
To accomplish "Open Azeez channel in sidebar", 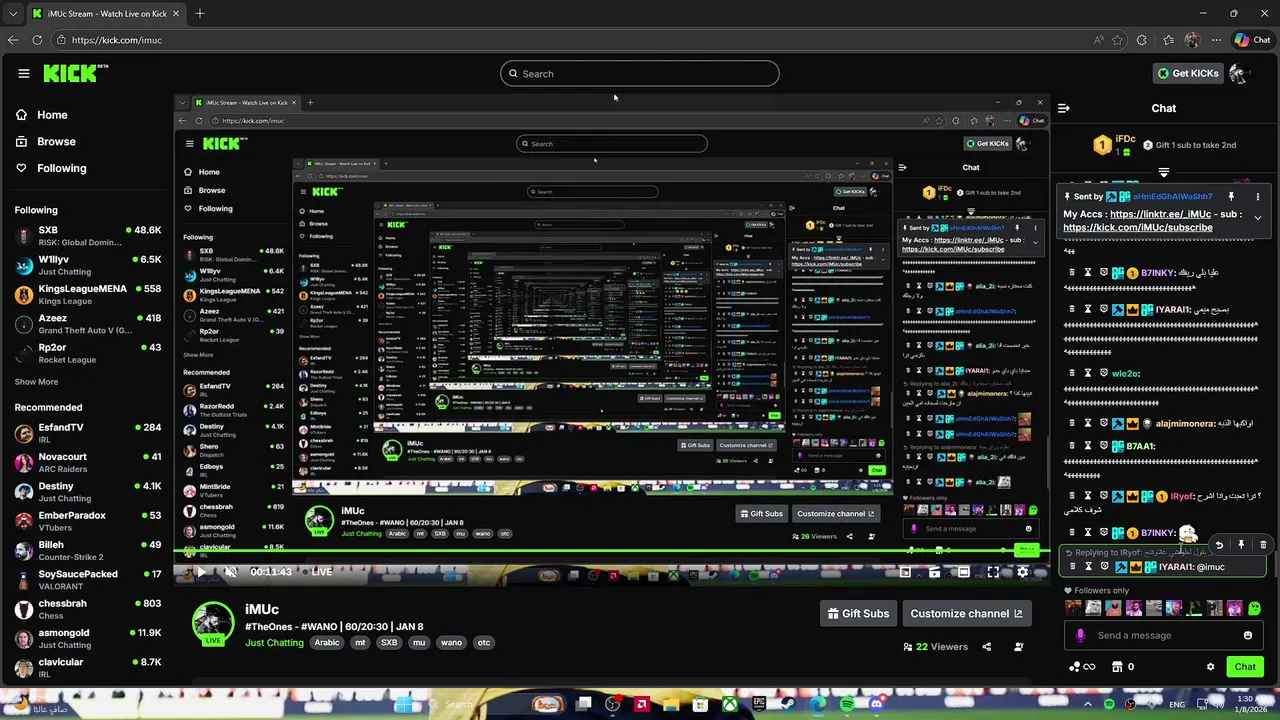I will coord(88,324).
